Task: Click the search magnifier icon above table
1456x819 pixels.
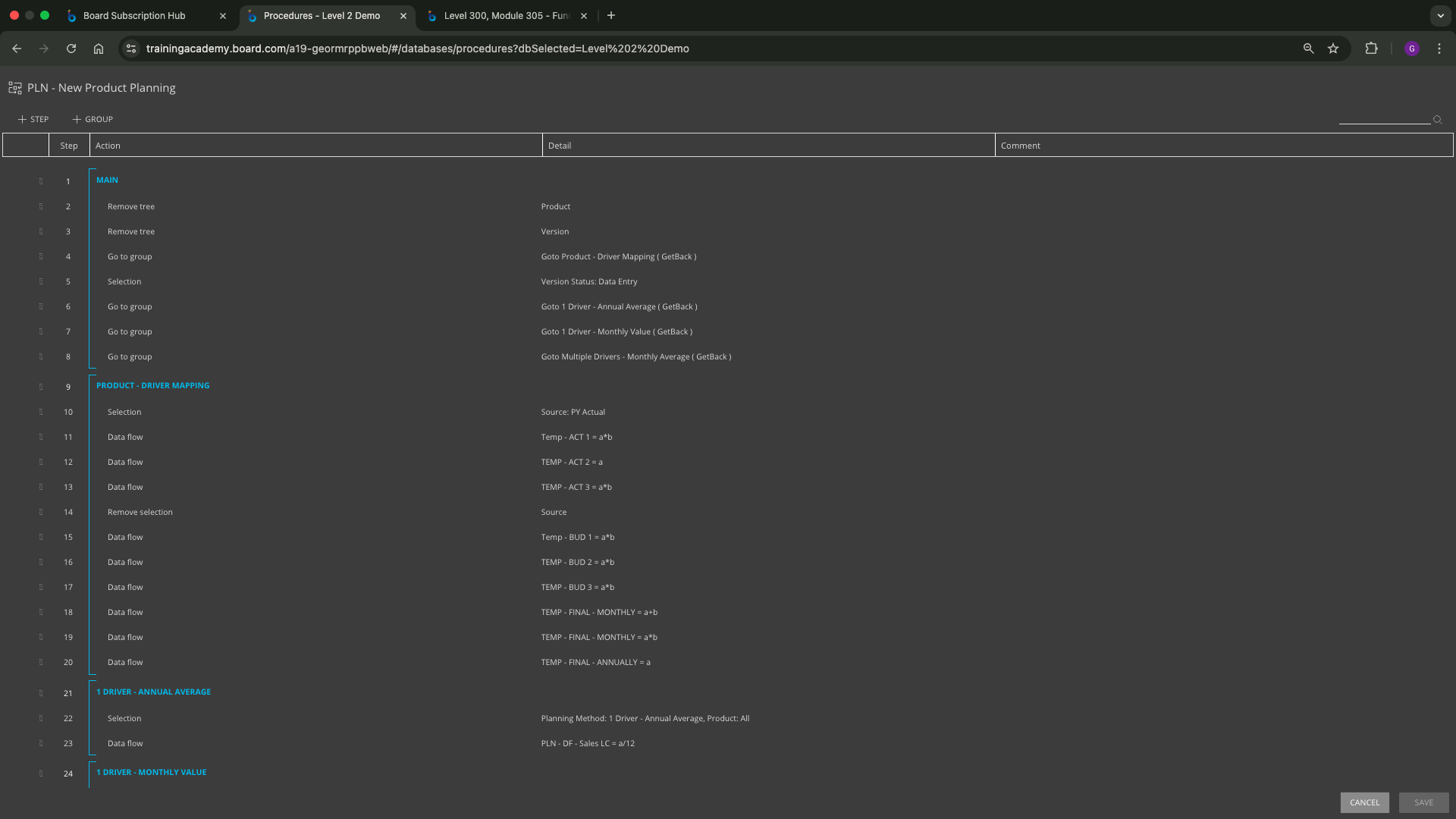Action: click(1437, 120)
